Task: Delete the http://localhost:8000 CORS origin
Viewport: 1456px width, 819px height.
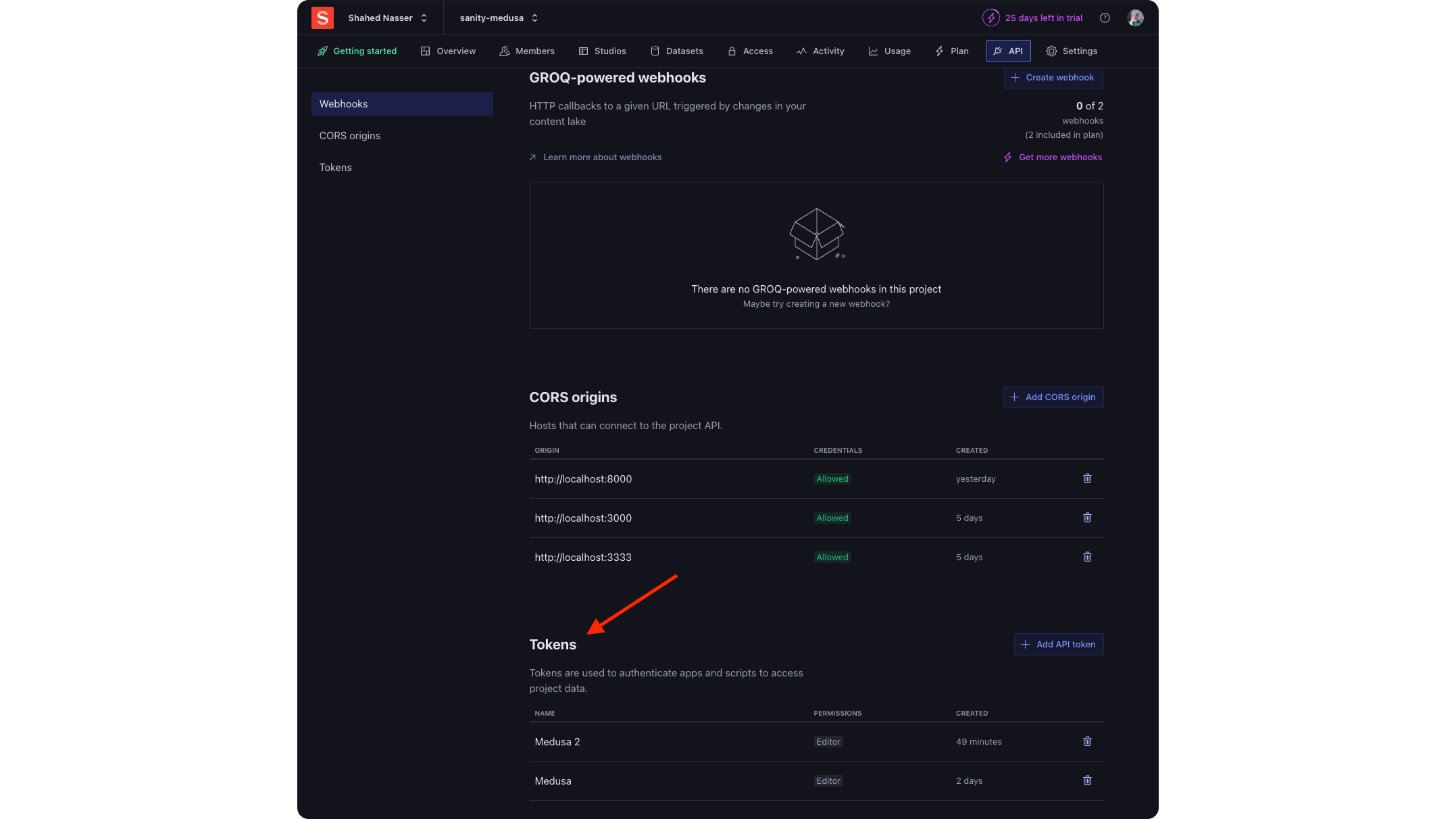Action: click(1087, 478)
